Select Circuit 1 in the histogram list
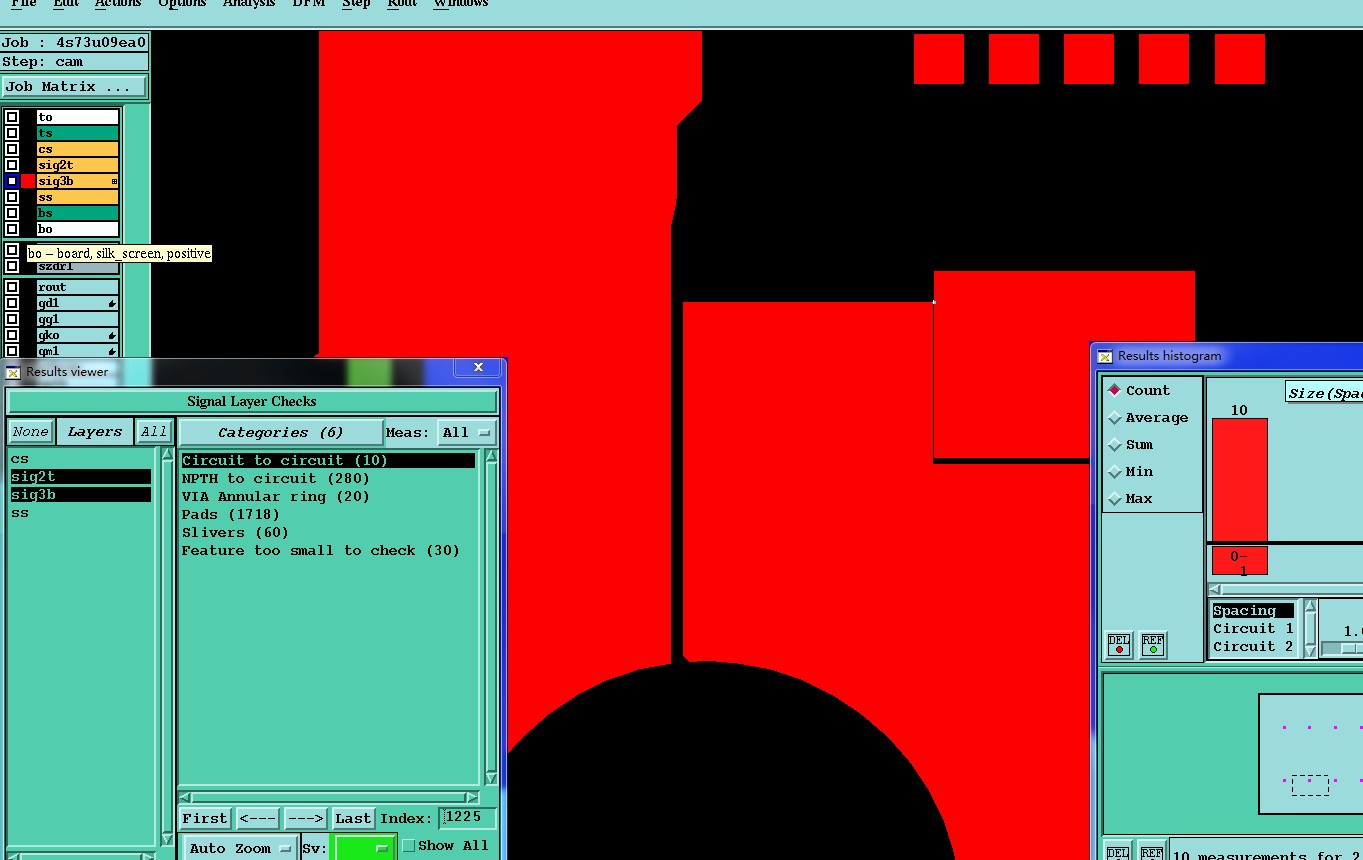 pyautogui.click(x=1253, y=629)
